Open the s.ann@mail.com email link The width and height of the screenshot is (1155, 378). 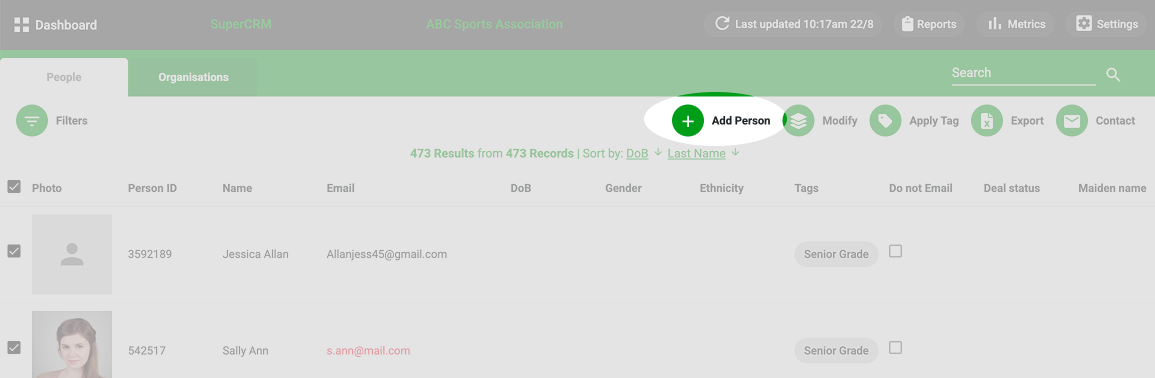pos(368,351)
